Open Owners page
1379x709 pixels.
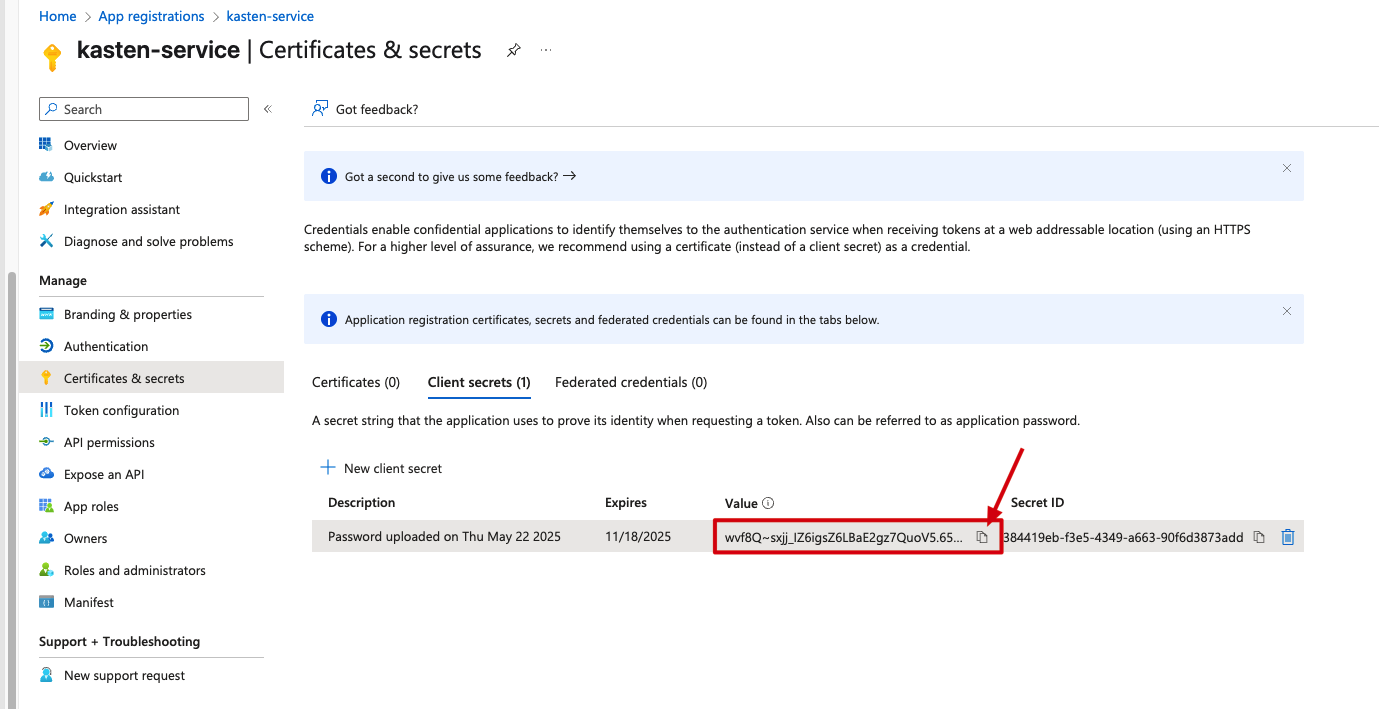85,538
